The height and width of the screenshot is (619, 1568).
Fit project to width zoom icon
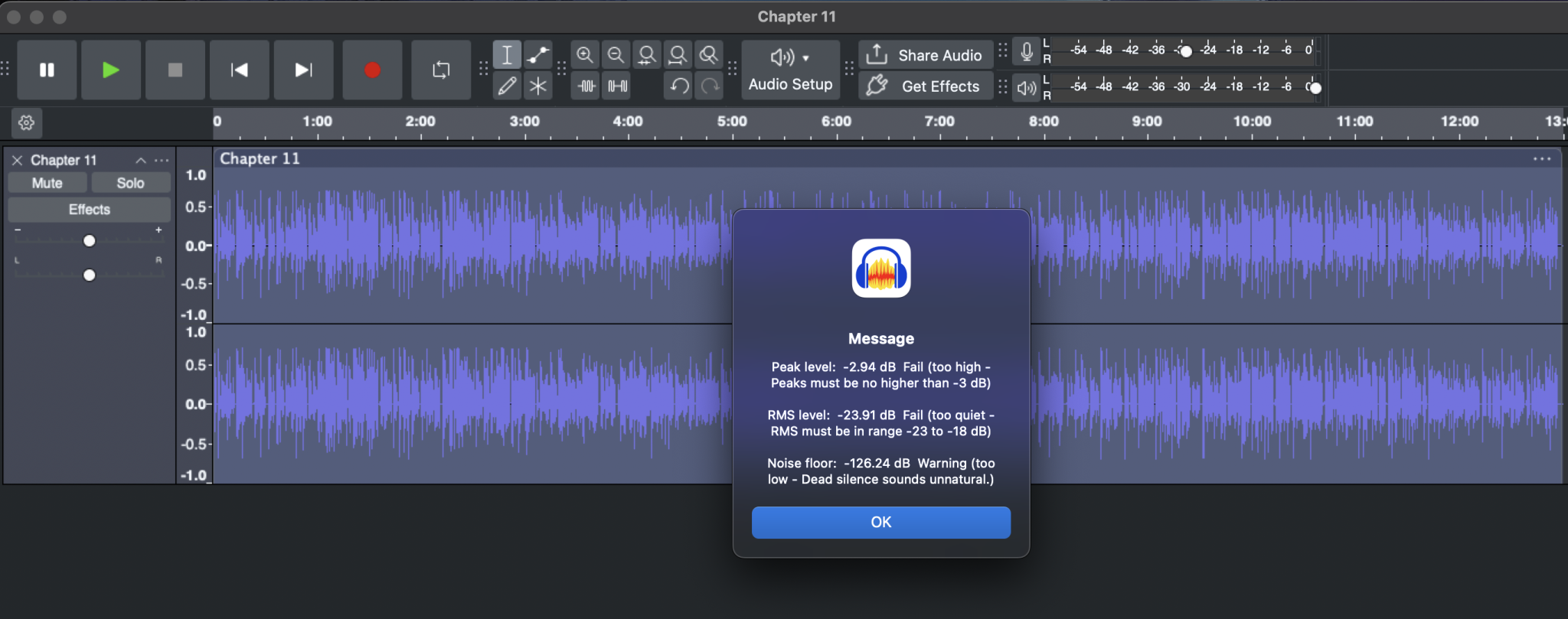click(x=678, y=55)
